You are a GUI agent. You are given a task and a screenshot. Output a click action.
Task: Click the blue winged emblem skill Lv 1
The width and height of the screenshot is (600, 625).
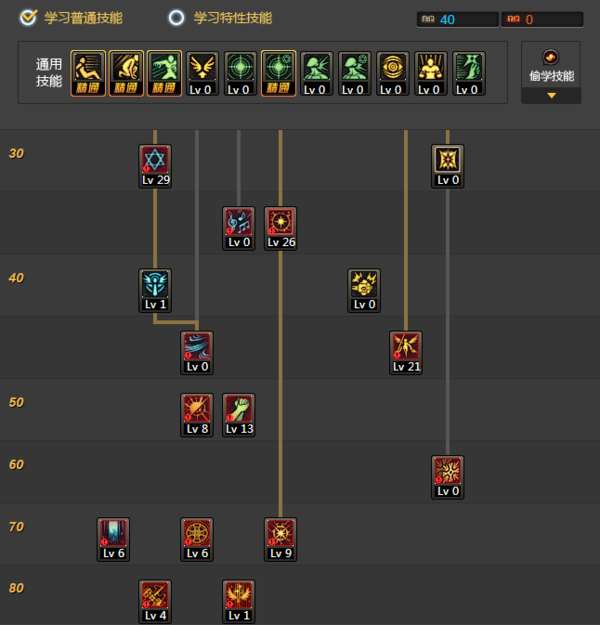tap(155, 291)
